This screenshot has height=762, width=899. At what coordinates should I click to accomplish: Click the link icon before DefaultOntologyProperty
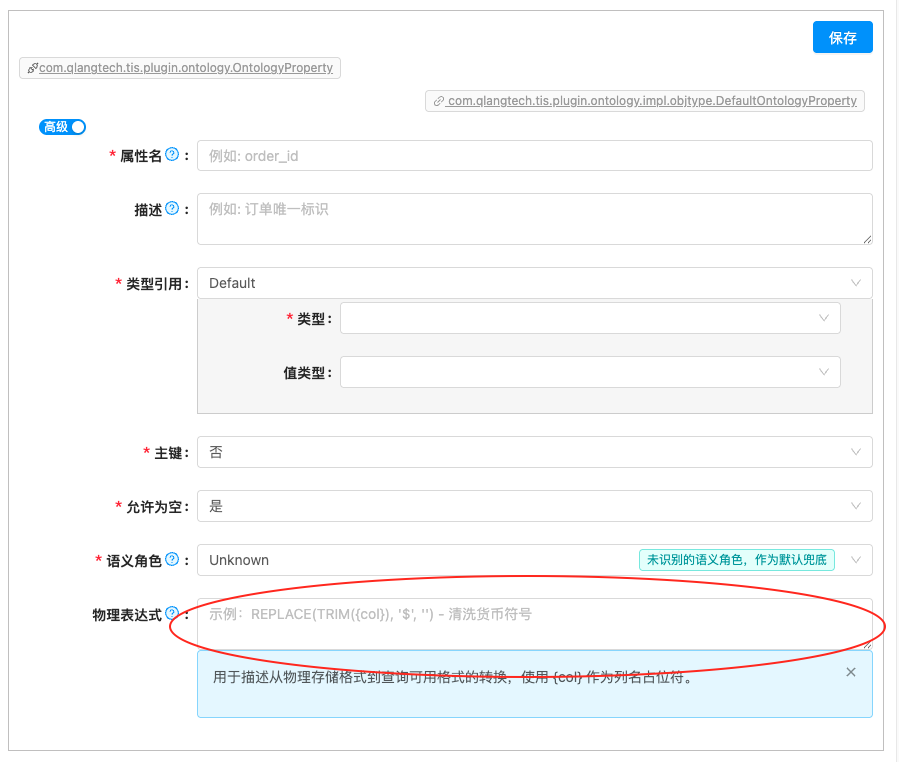pyautogui.click(x=439, y=101)
